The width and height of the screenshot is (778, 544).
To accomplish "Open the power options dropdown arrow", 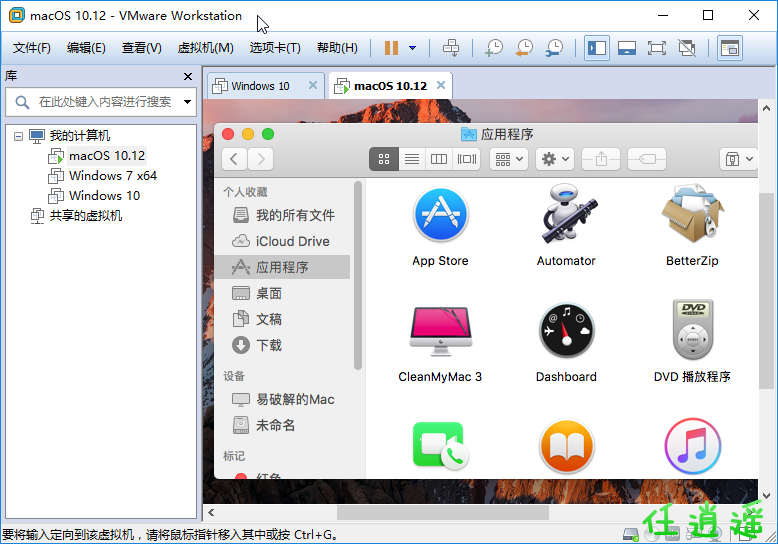I will tap(412, 48).
